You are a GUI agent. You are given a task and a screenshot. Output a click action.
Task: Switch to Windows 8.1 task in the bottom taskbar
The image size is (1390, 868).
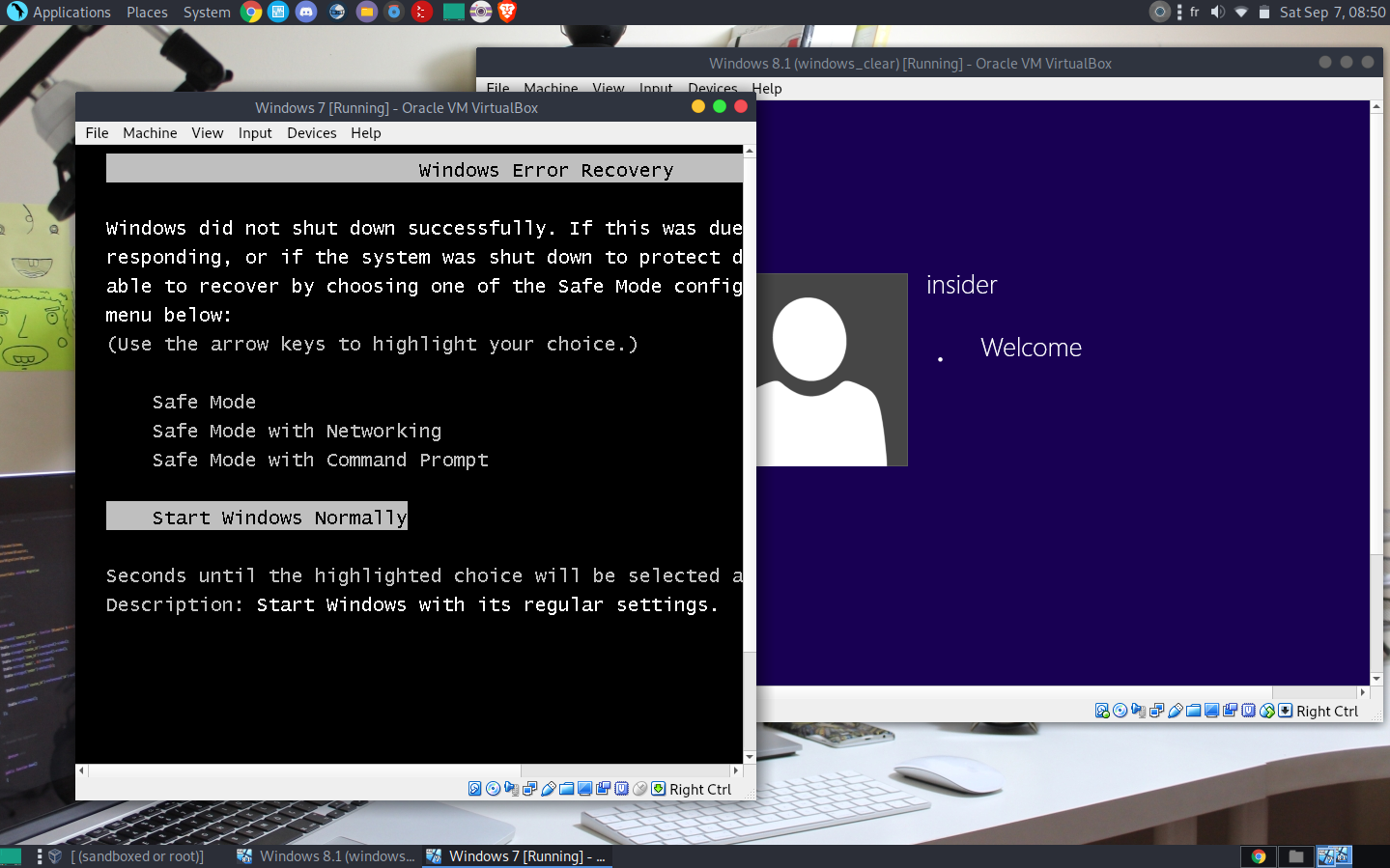tap(326, 856)
